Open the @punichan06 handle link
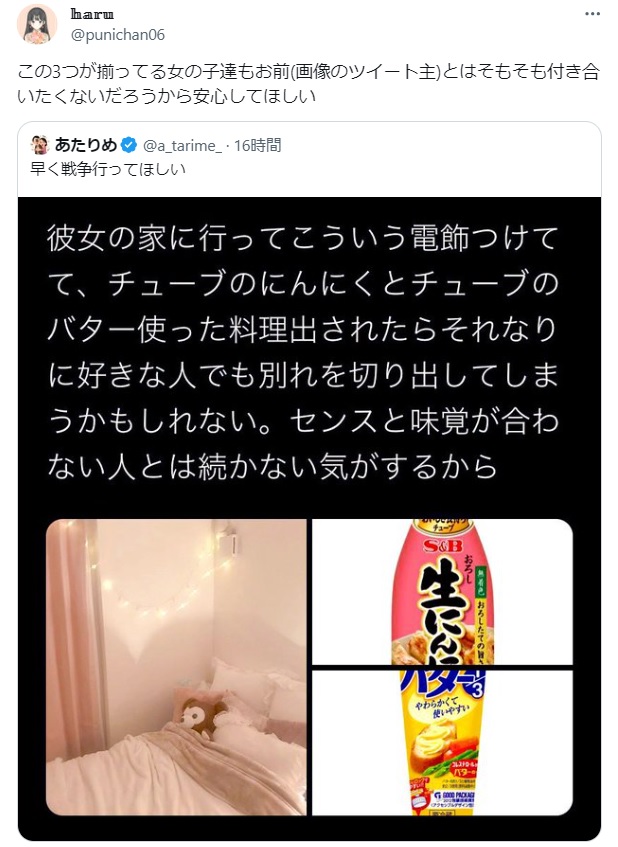618x847 pixels. tap(118, 35)
